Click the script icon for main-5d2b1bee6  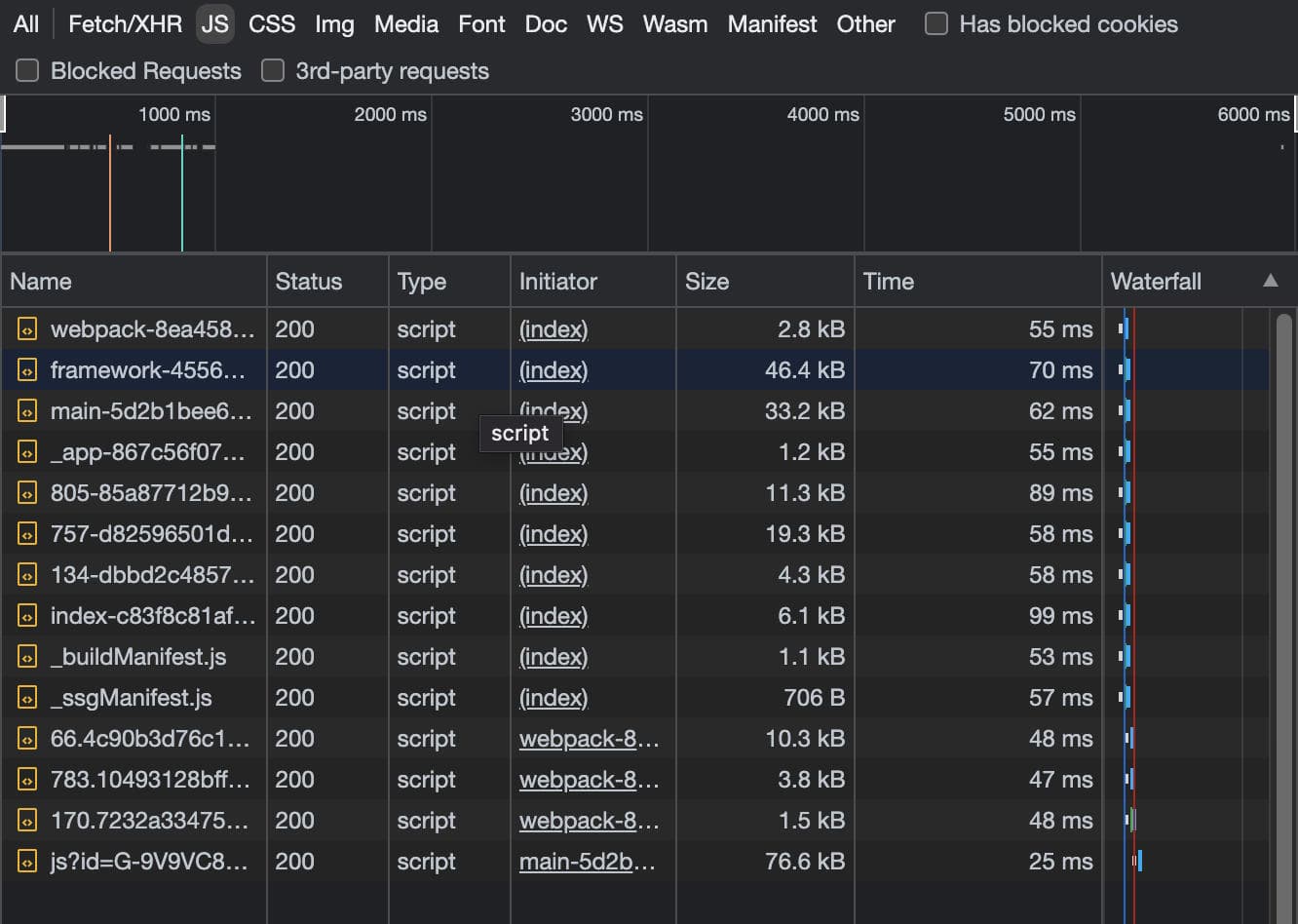pyautogui.click(x=27, y=411)
